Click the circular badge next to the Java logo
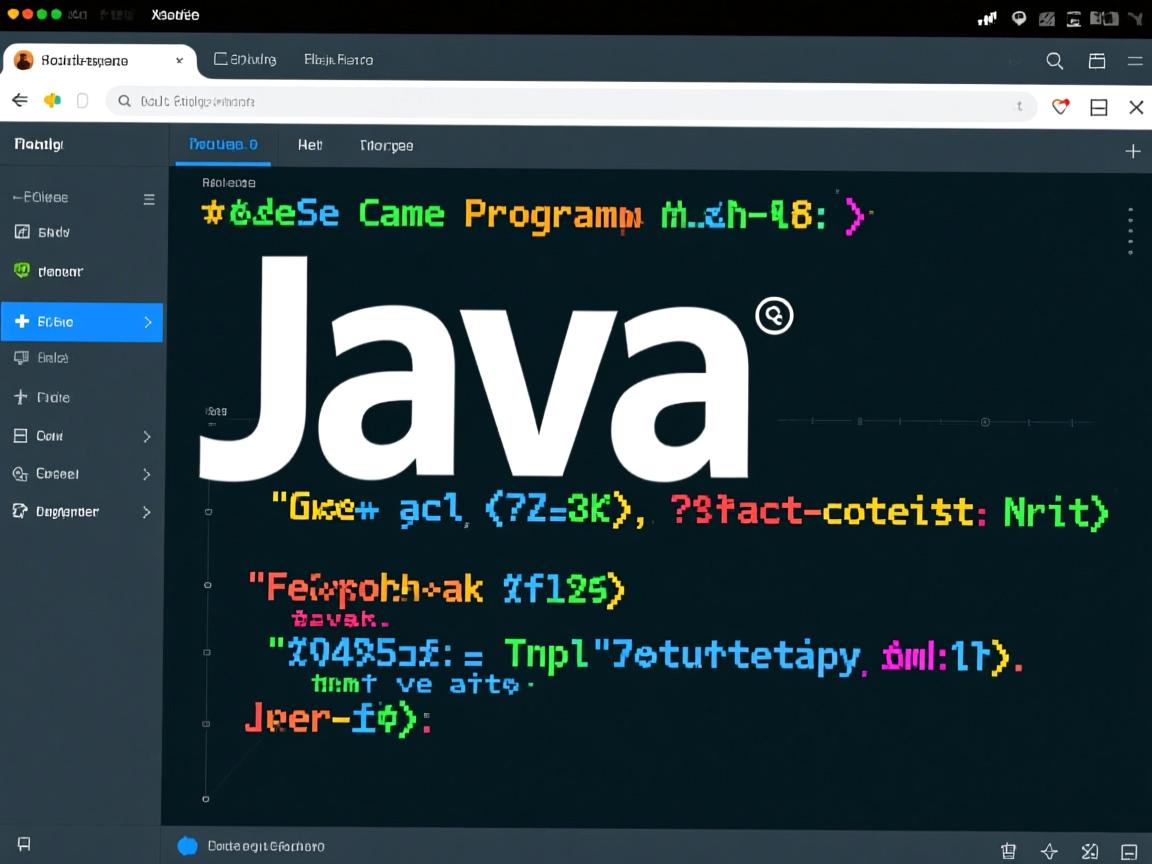 (x=773, y=315)
